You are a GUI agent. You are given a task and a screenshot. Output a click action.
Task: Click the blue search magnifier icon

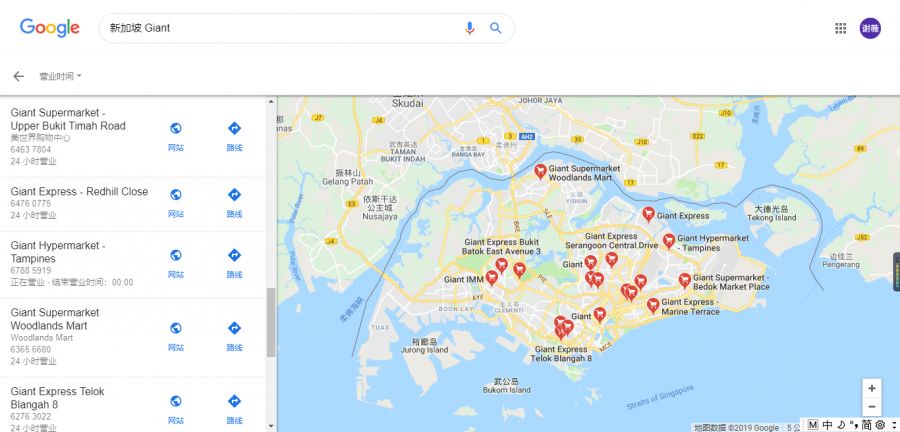(495, 28)
